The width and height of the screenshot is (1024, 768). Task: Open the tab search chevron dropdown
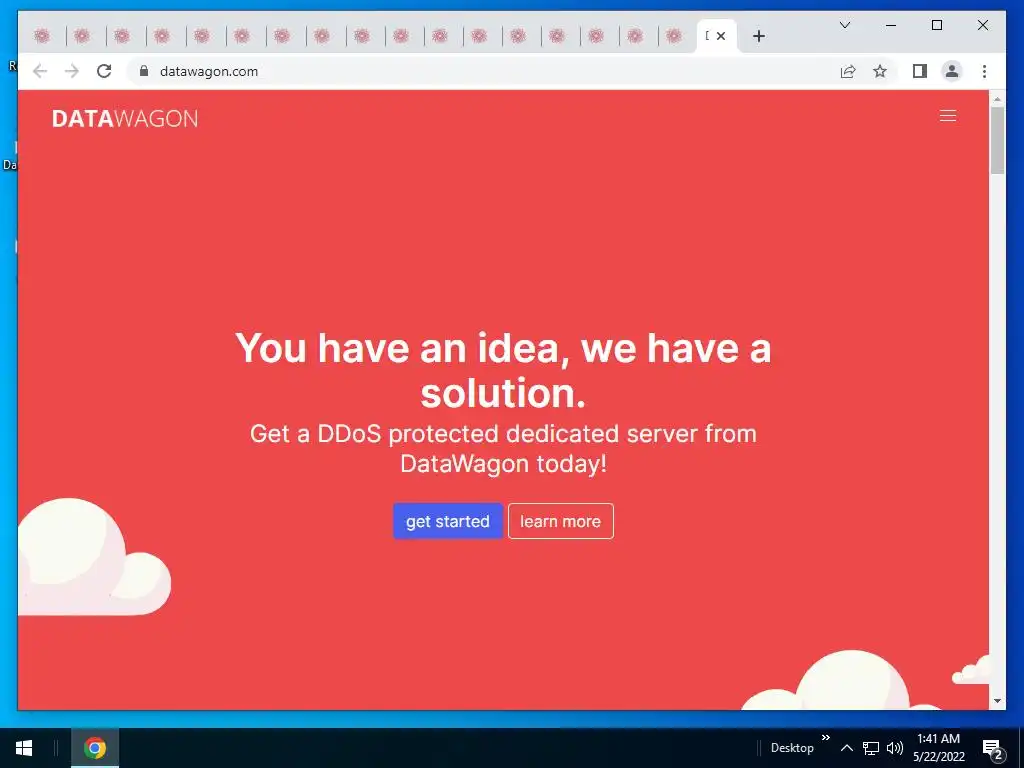click(x=844, y=25)
